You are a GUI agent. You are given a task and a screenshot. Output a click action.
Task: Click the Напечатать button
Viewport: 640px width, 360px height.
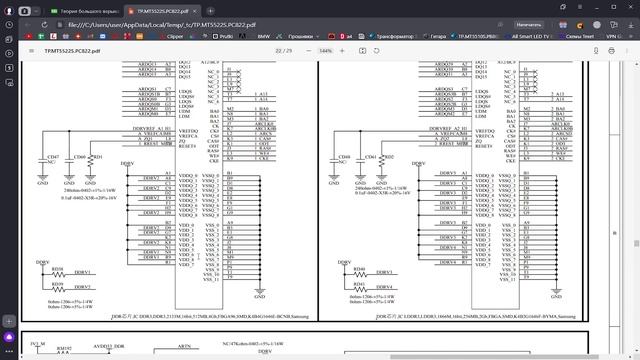coord(529,25)
